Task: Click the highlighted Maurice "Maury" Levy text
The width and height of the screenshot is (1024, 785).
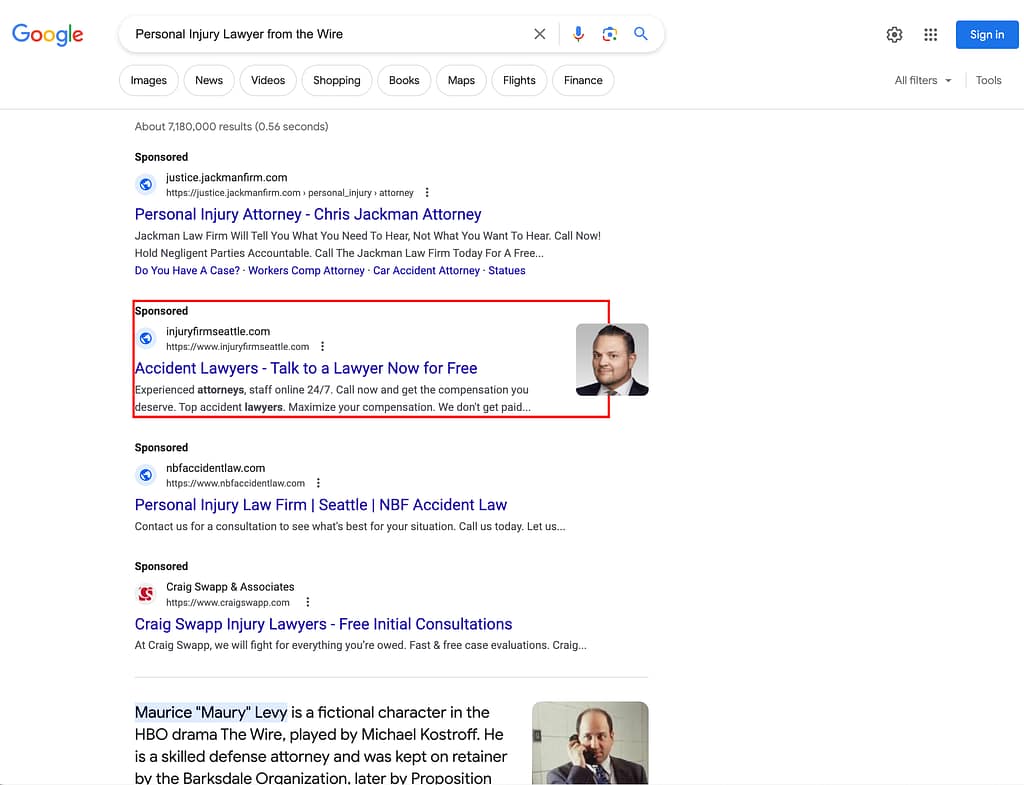Action: 211,713
